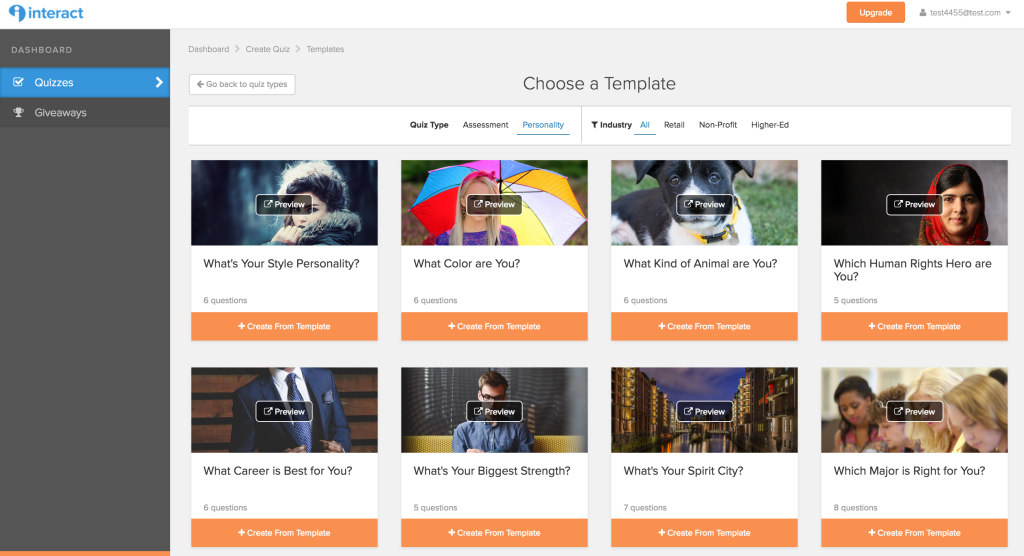Preview the Style Personality template
Image resolution: width=1024 pixels, height=556 pixels.
coord(284,204)
